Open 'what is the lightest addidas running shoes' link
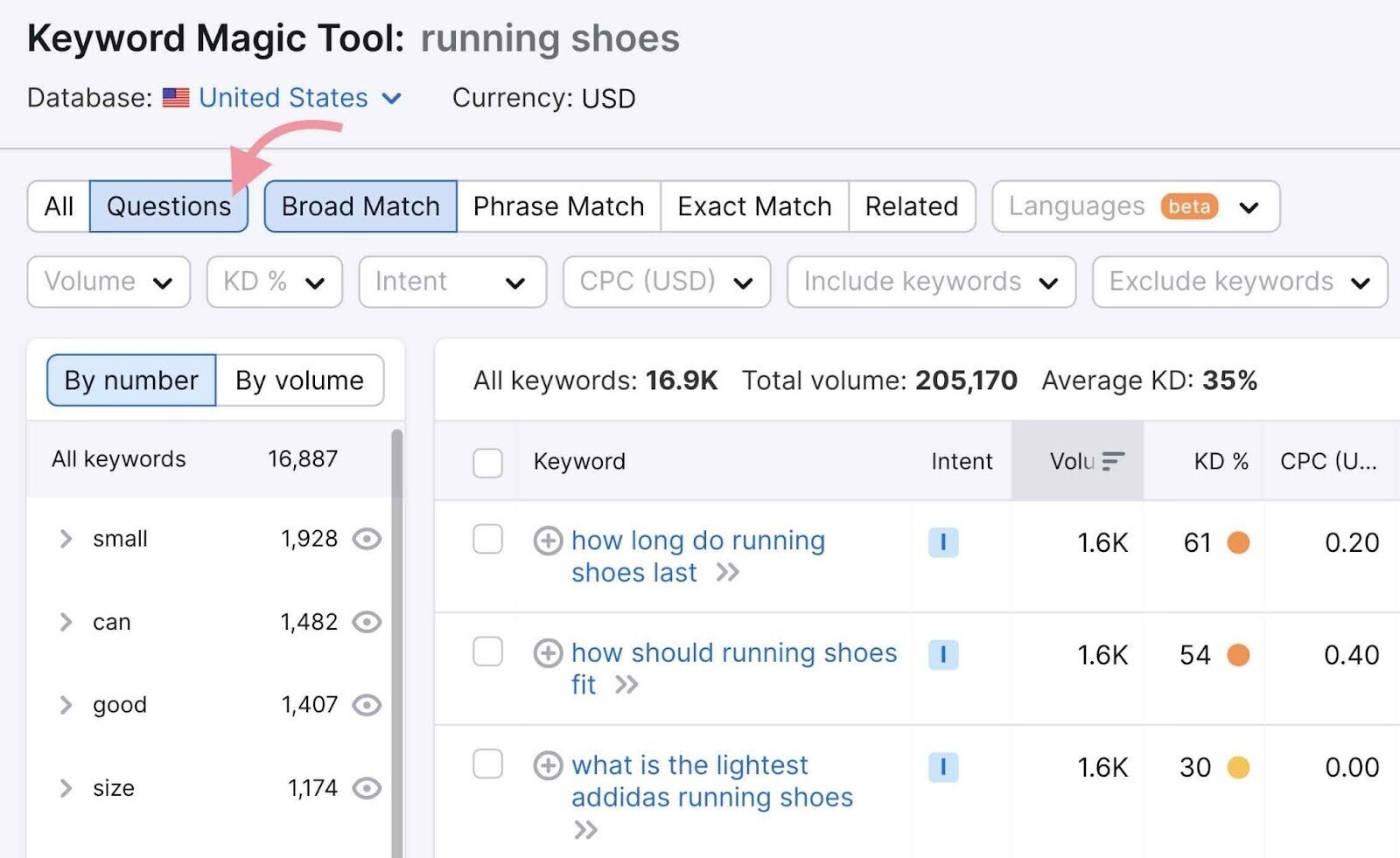This screenshot has height=858, width=1400. pos(711,781)
